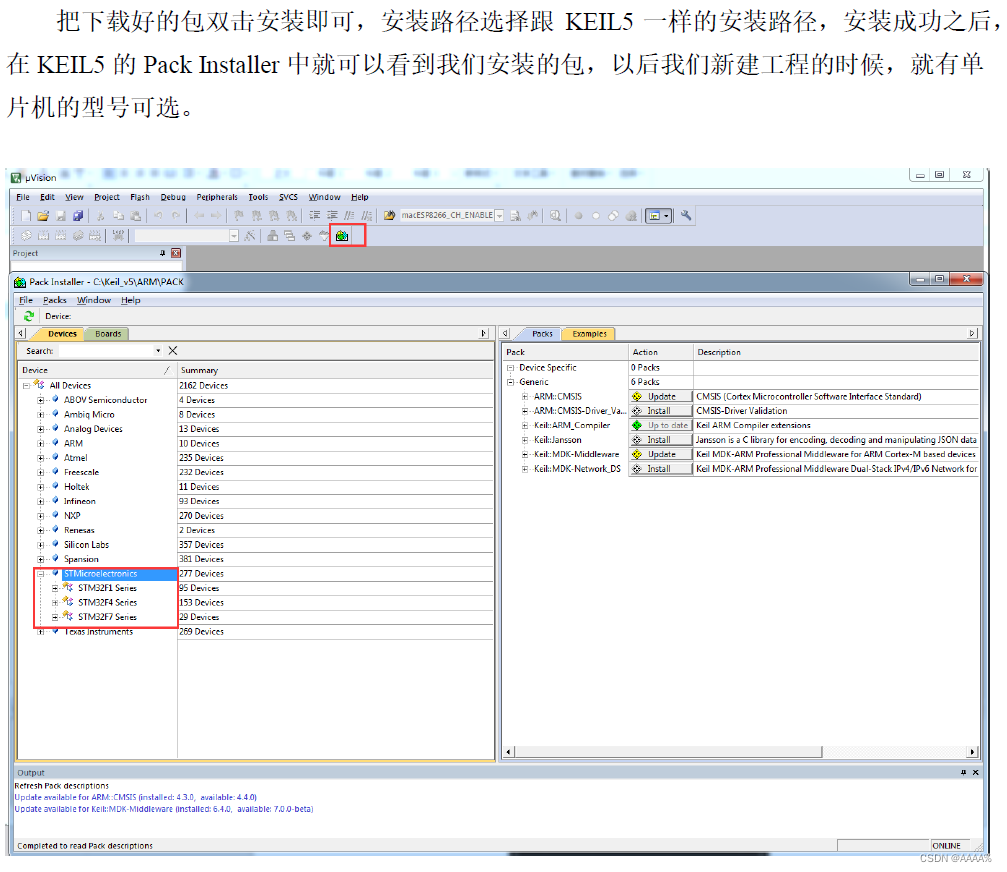Toggle the Output panel pin icon

[964, 771]
